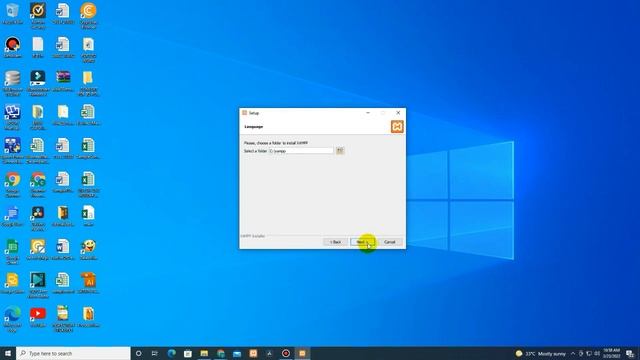Open the volume control in system tray
This screenshot has width=640, height=360.
coord(597,353)
